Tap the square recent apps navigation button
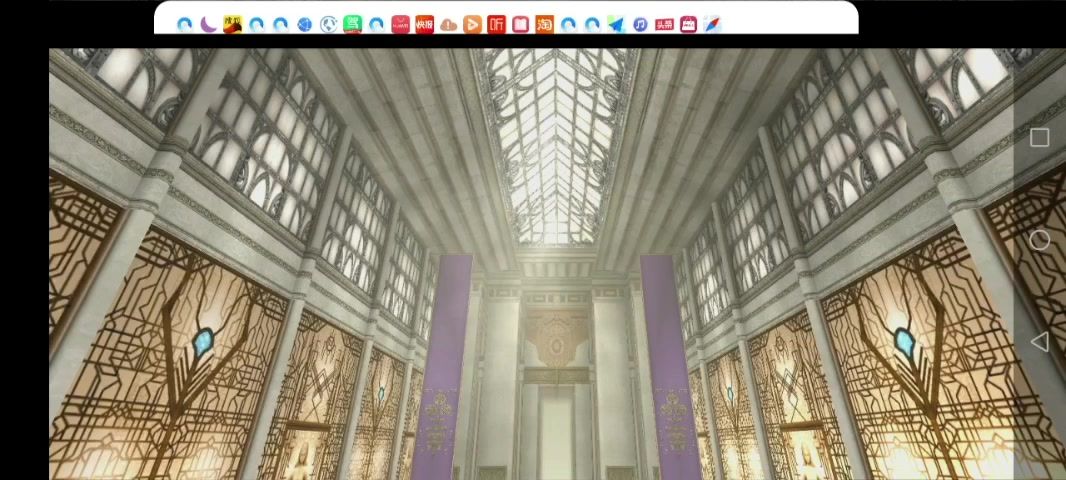The height and width of the screenshot is (480, 1066). point(1039,138)
